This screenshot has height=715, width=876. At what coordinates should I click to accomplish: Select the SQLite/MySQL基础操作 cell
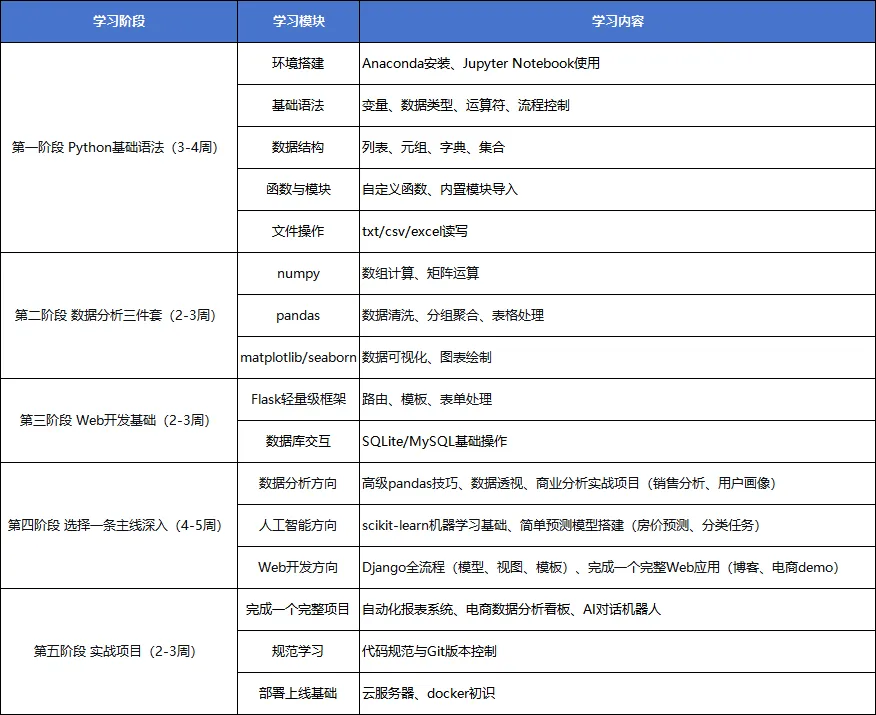tap(617, 441)
